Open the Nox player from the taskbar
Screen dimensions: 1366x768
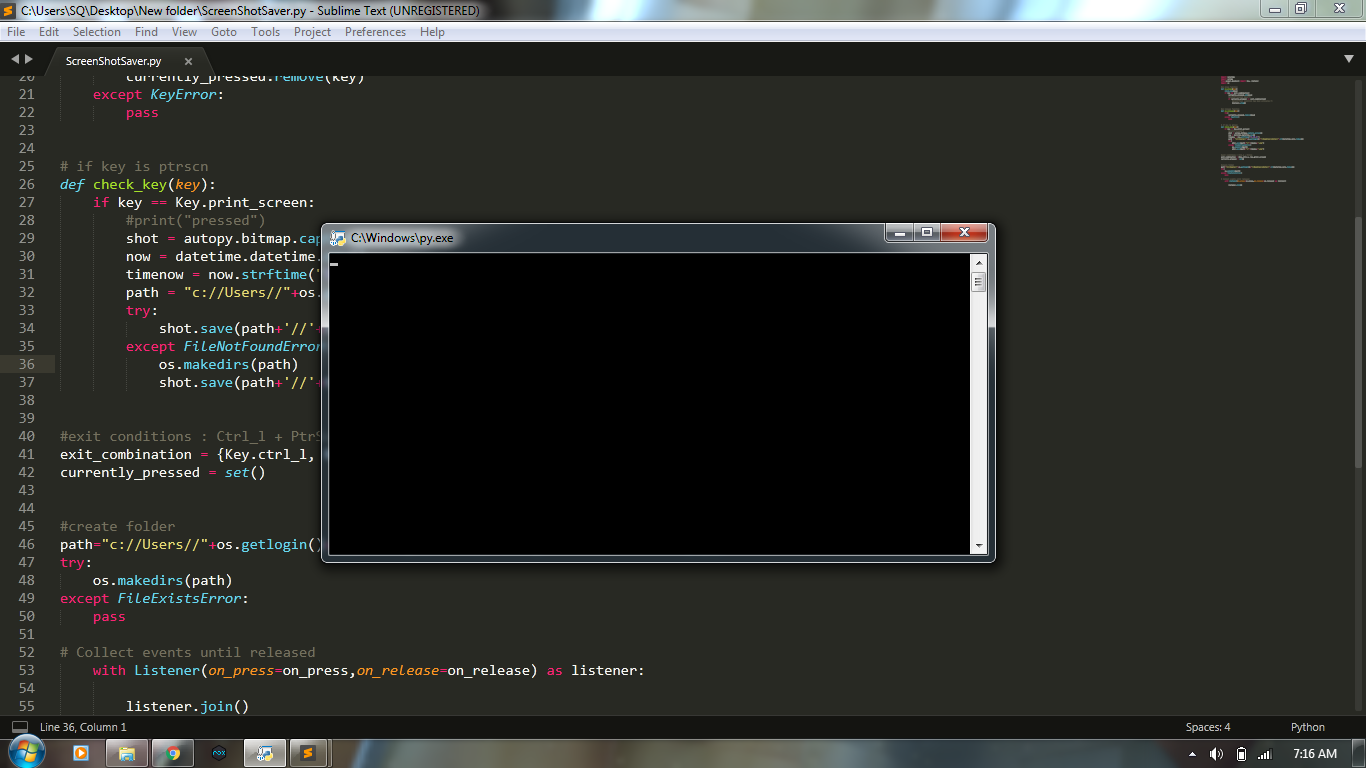coord(218,752)
